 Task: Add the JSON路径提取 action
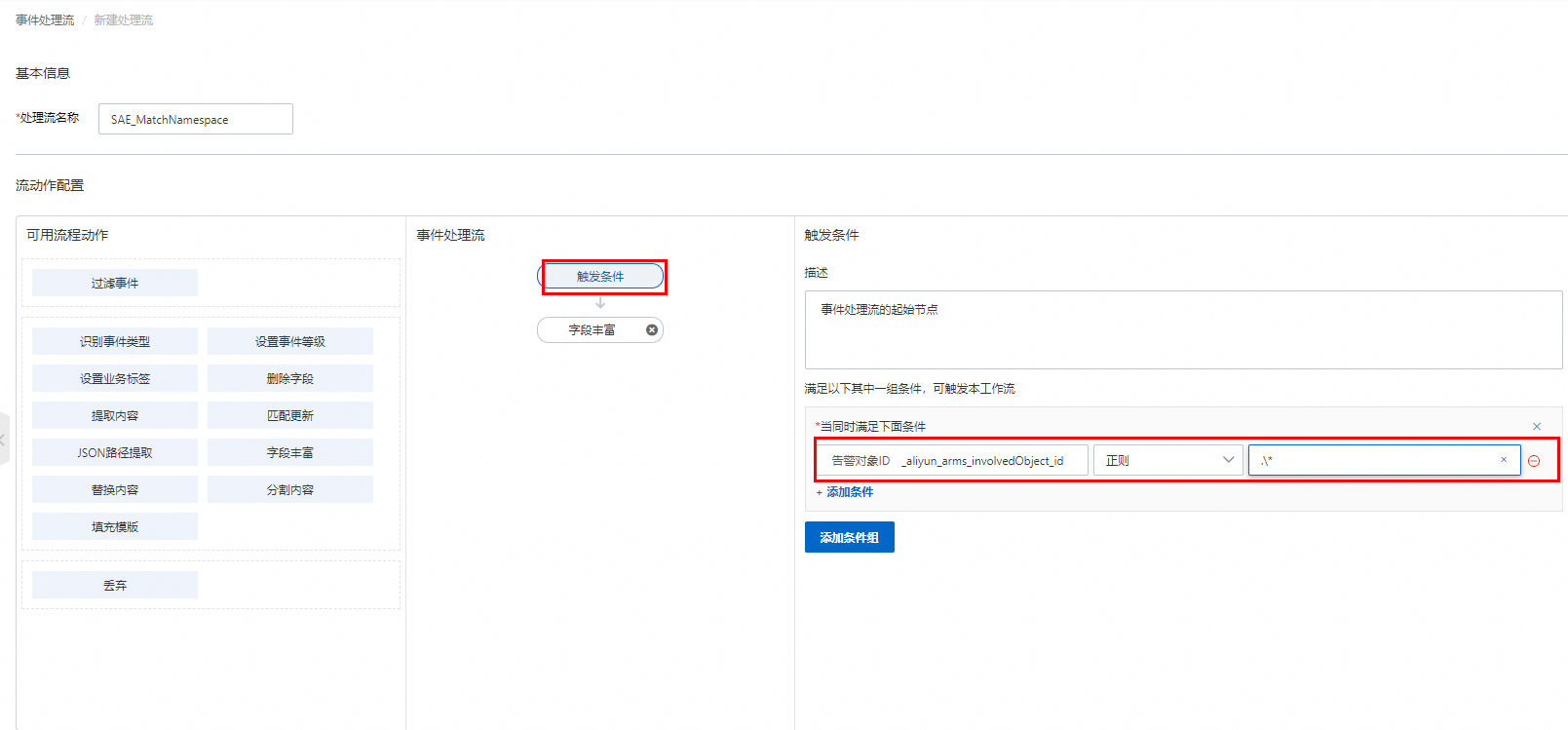(x=115, y=452)
